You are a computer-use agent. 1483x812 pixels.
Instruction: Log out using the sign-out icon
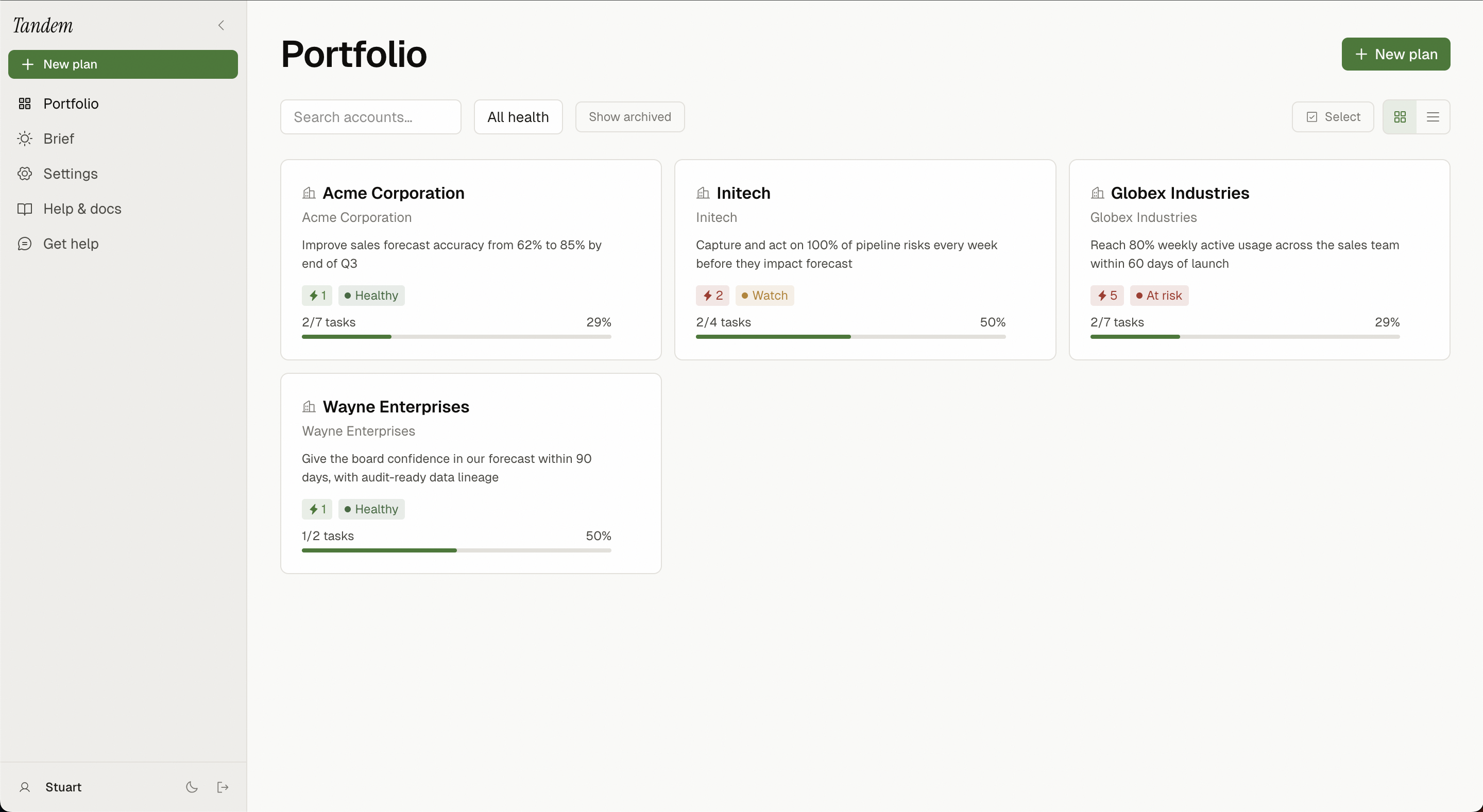pos(223,787)
